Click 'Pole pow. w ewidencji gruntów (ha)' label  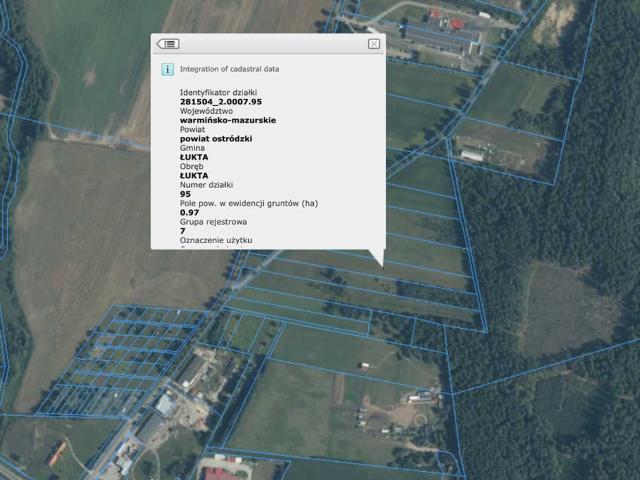click(249, 203)
